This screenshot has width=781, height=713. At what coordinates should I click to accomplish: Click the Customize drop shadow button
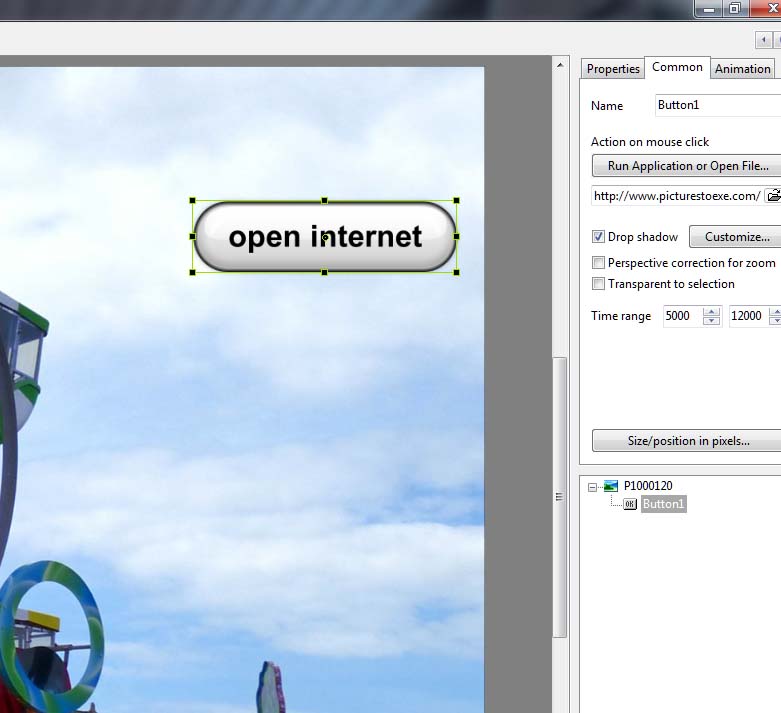[x=735, y=237]
